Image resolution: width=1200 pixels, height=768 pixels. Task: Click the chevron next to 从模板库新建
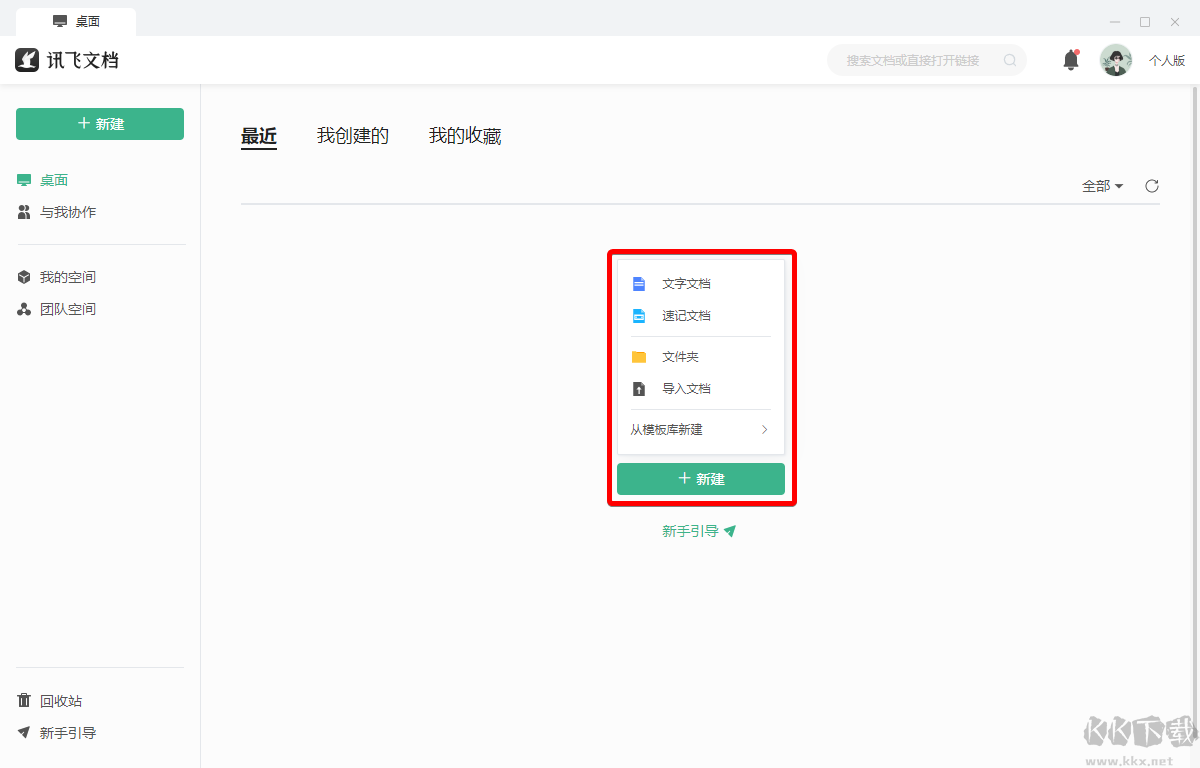click(x=764, y=430)
